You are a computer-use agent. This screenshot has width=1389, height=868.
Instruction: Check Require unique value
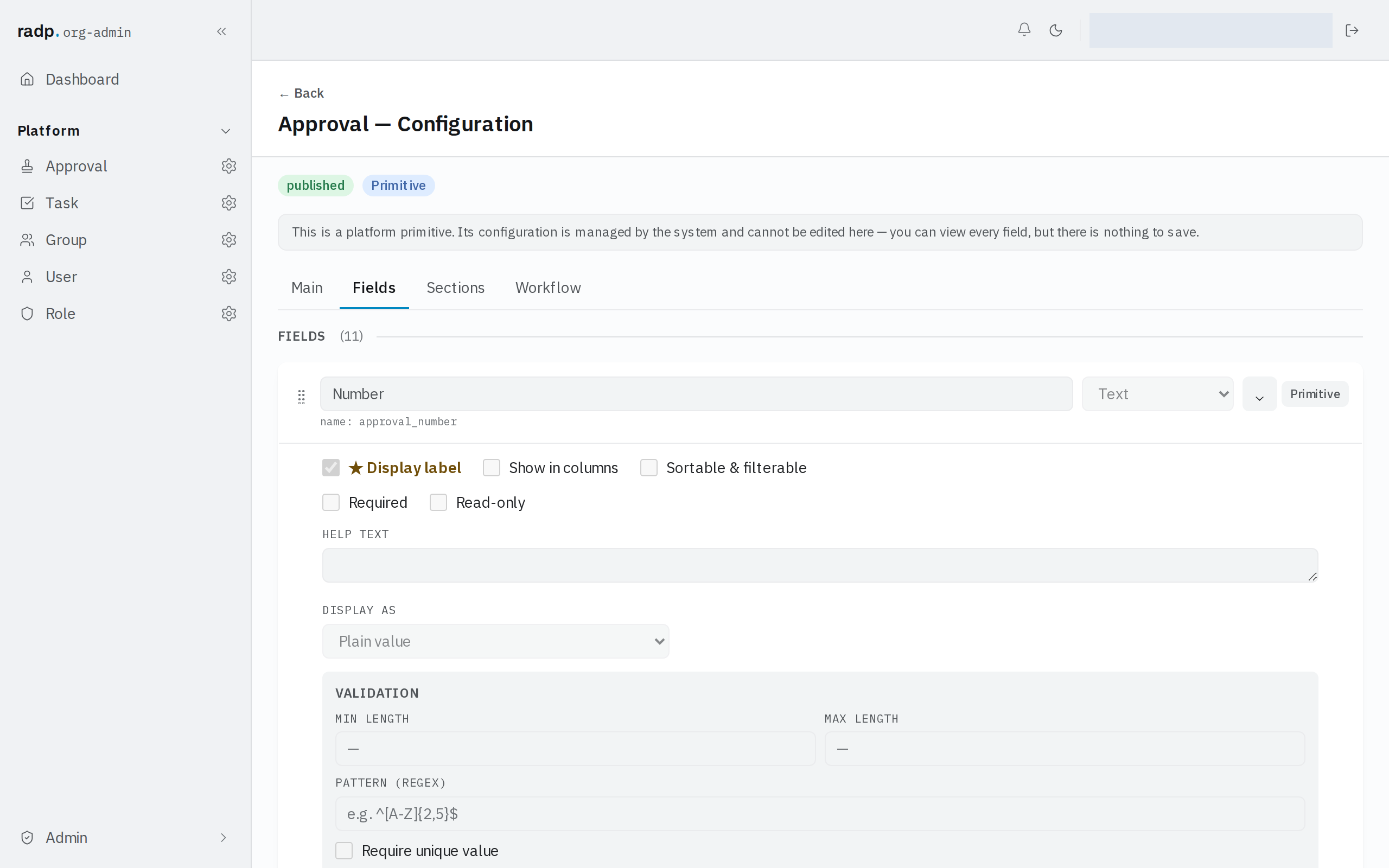(344, 850)
